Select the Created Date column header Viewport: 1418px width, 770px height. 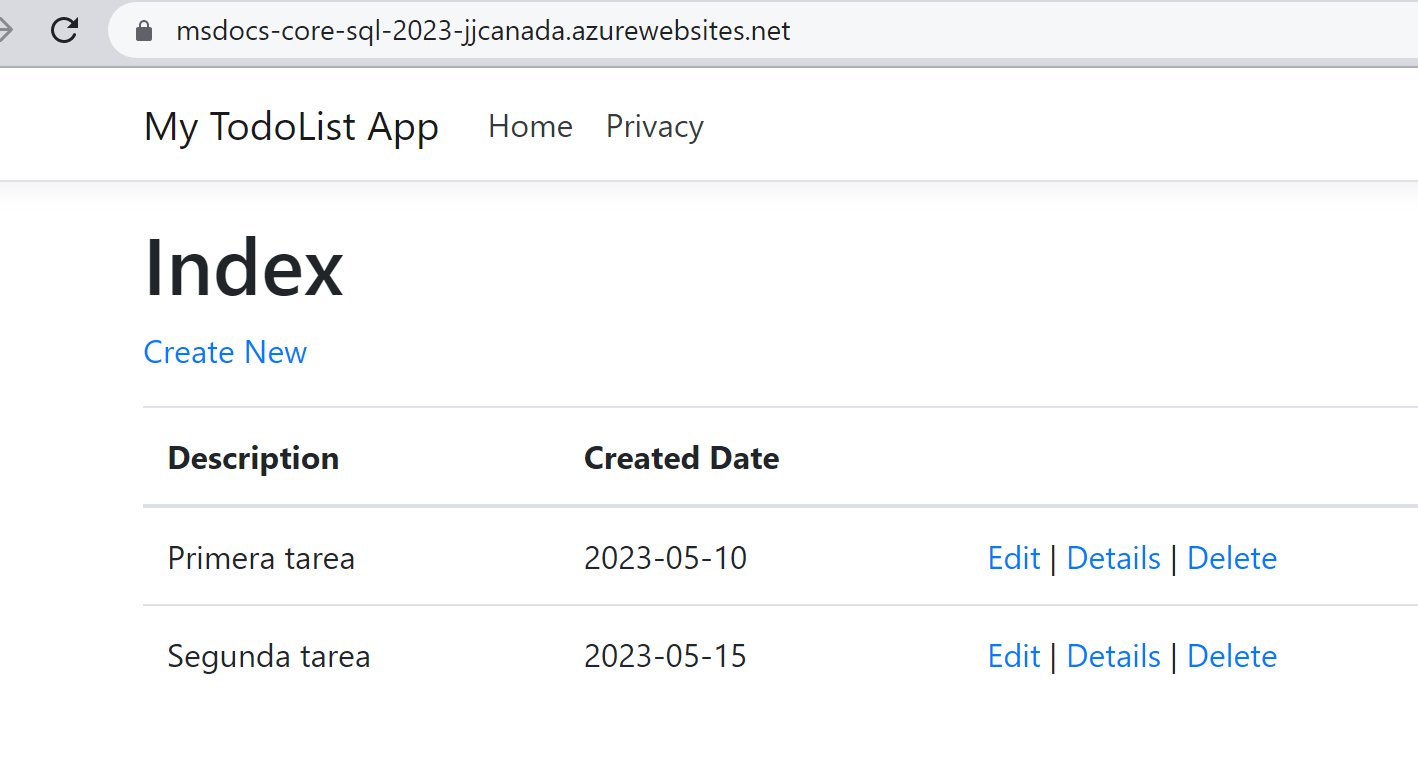(681, 458)
